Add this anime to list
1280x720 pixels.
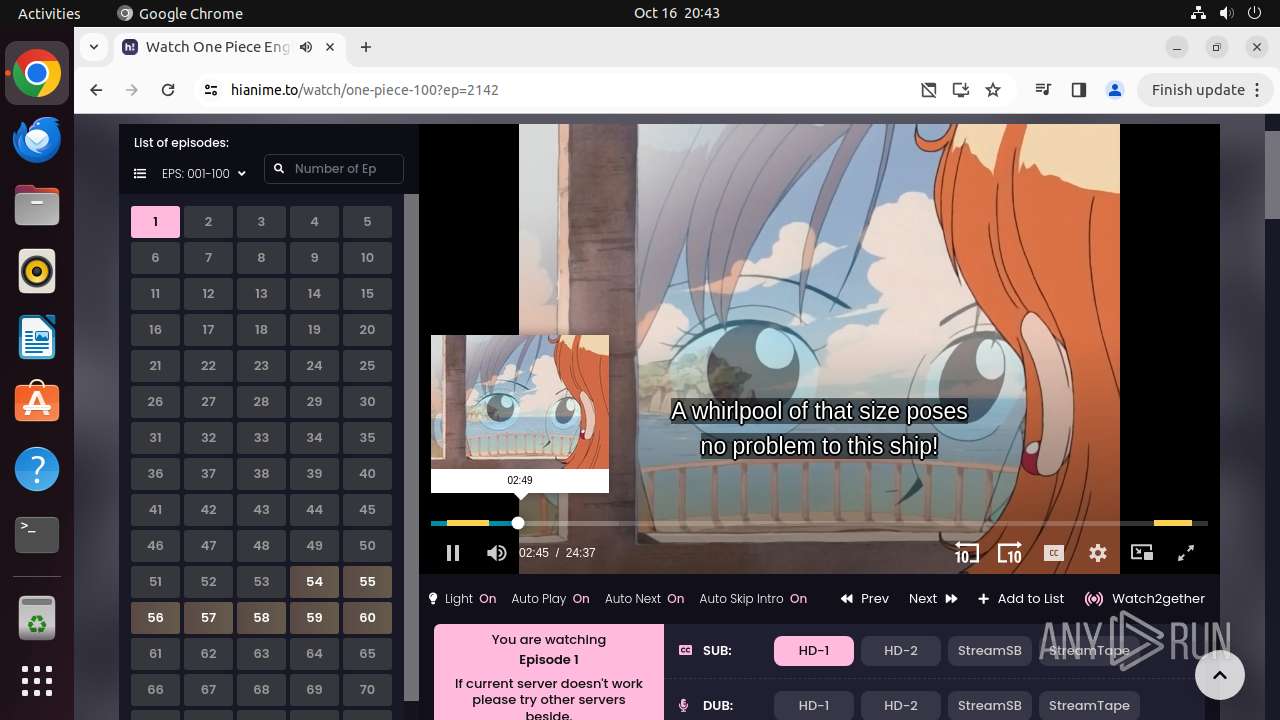1021,599
